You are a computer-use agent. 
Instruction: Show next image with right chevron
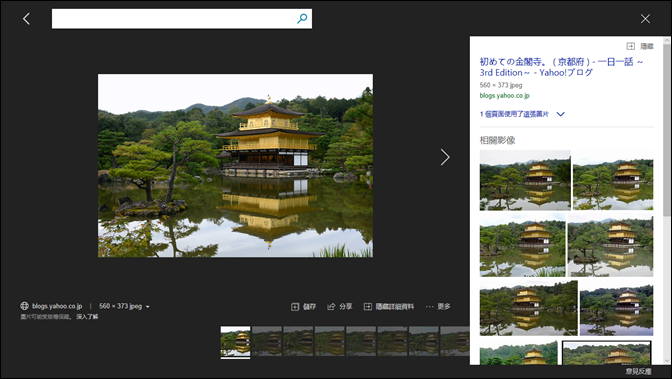coord(445,157)
